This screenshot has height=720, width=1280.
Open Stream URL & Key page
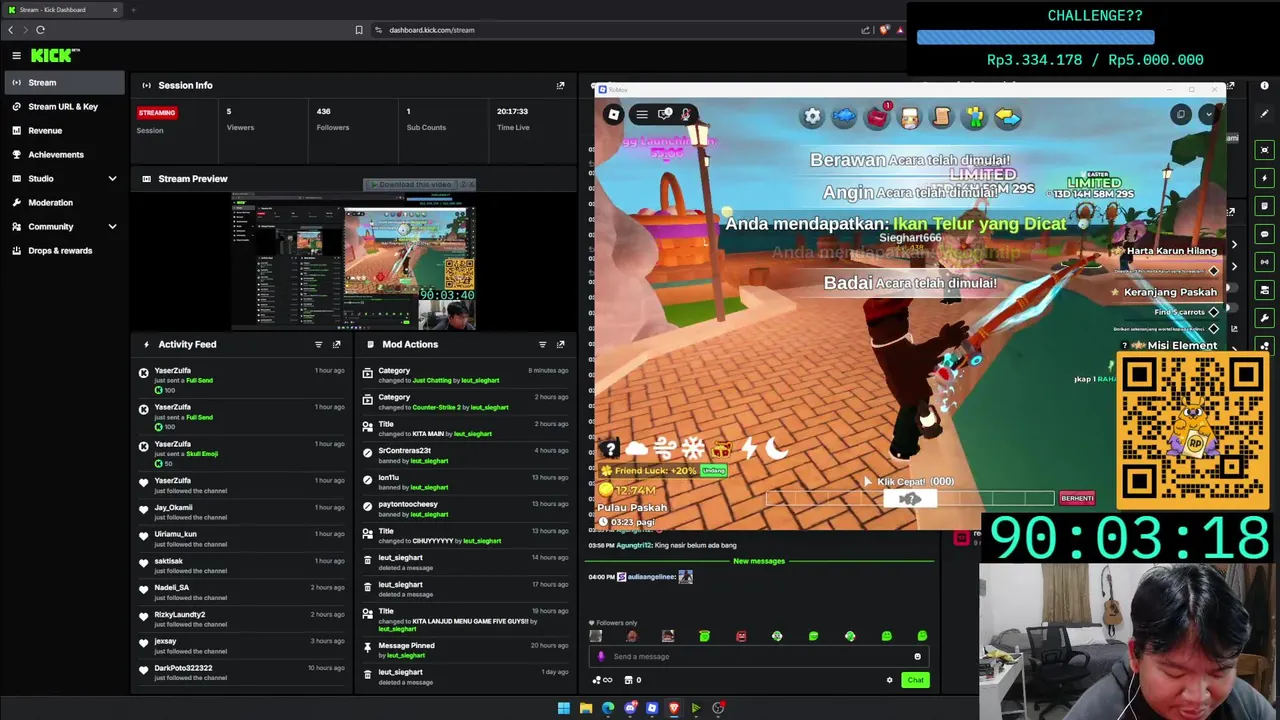click(62, 107)
